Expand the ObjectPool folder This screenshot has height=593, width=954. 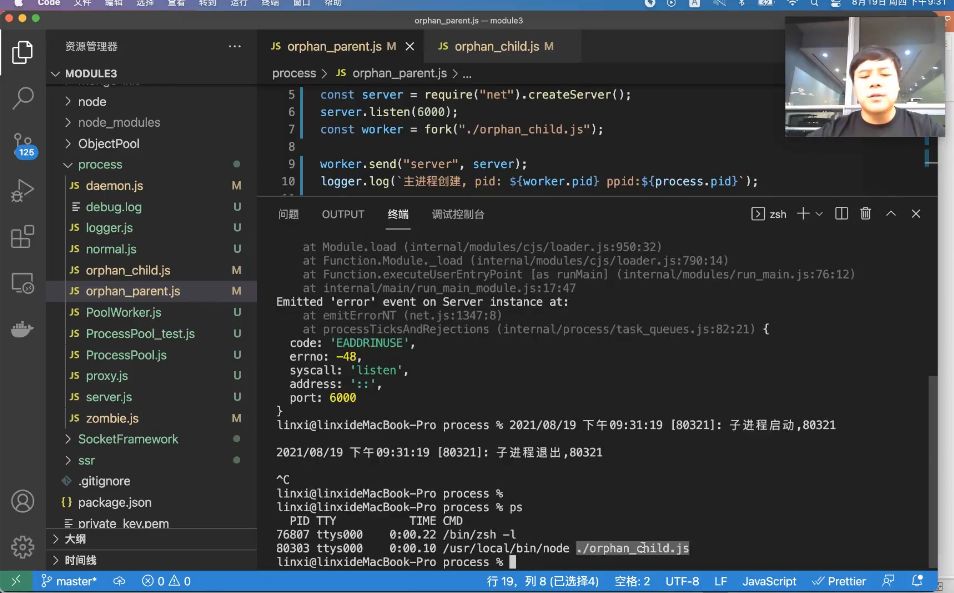pyautogui.click(x=108, y=144)
